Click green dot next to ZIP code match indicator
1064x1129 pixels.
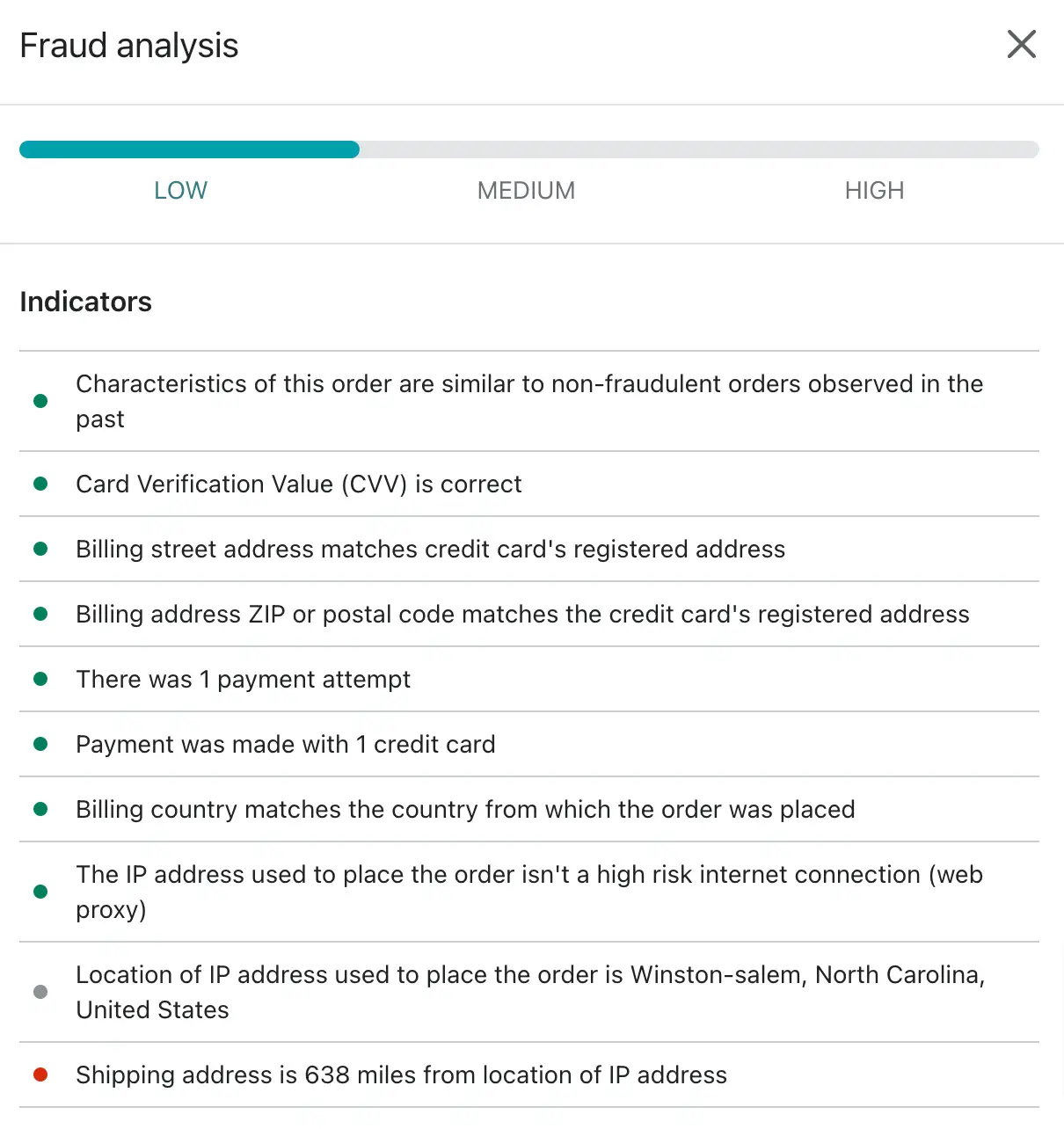point(40,614)
